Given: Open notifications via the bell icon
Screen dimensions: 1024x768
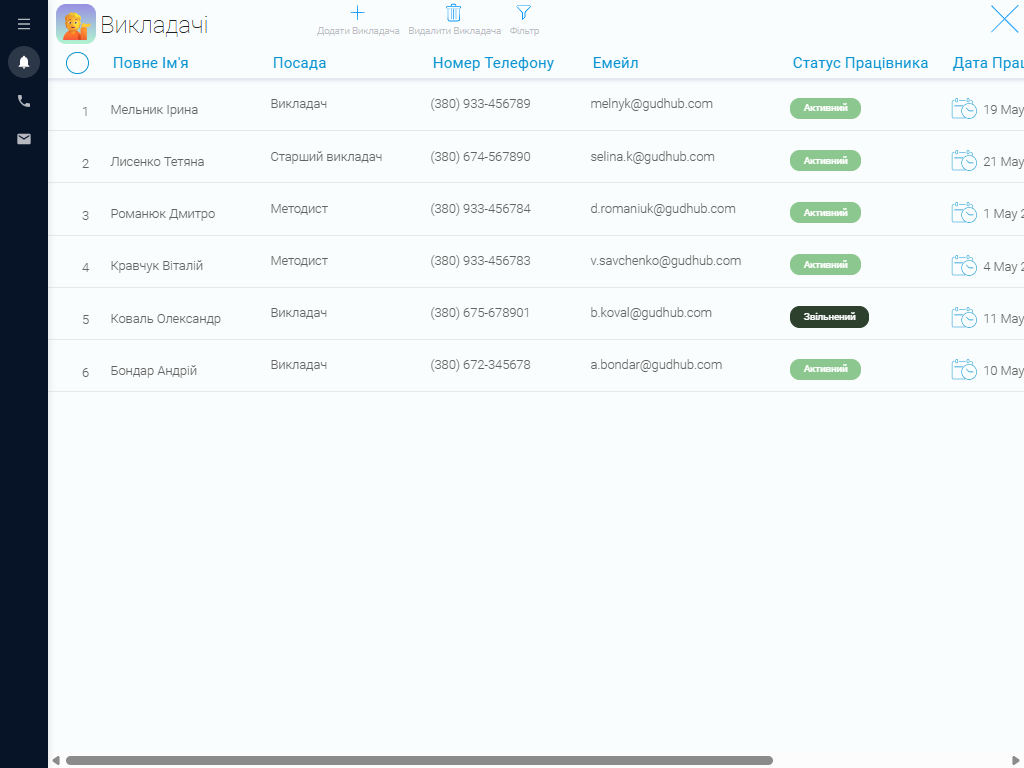Looking at the screenshot, I should [24, 62].
